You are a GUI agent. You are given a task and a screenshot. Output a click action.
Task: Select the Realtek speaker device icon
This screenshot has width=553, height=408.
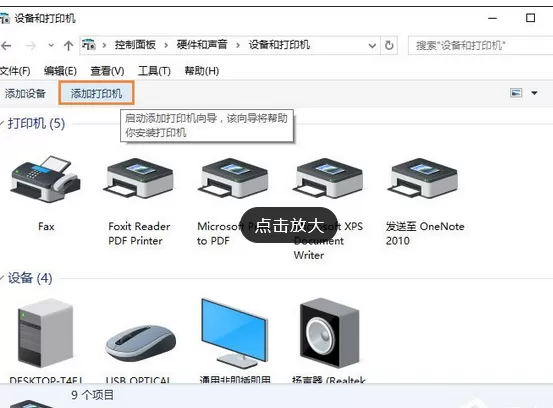(x=329, y=333)
